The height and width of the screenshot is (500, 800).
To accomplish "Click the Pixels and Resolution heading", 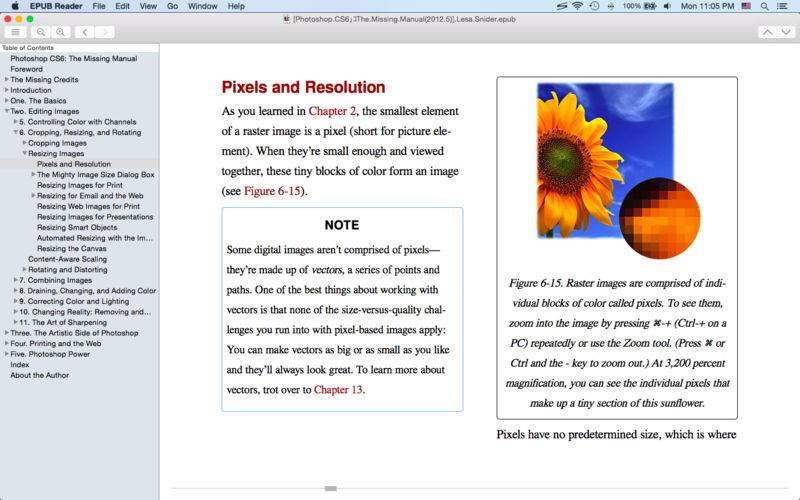I will tap(303, 87).
